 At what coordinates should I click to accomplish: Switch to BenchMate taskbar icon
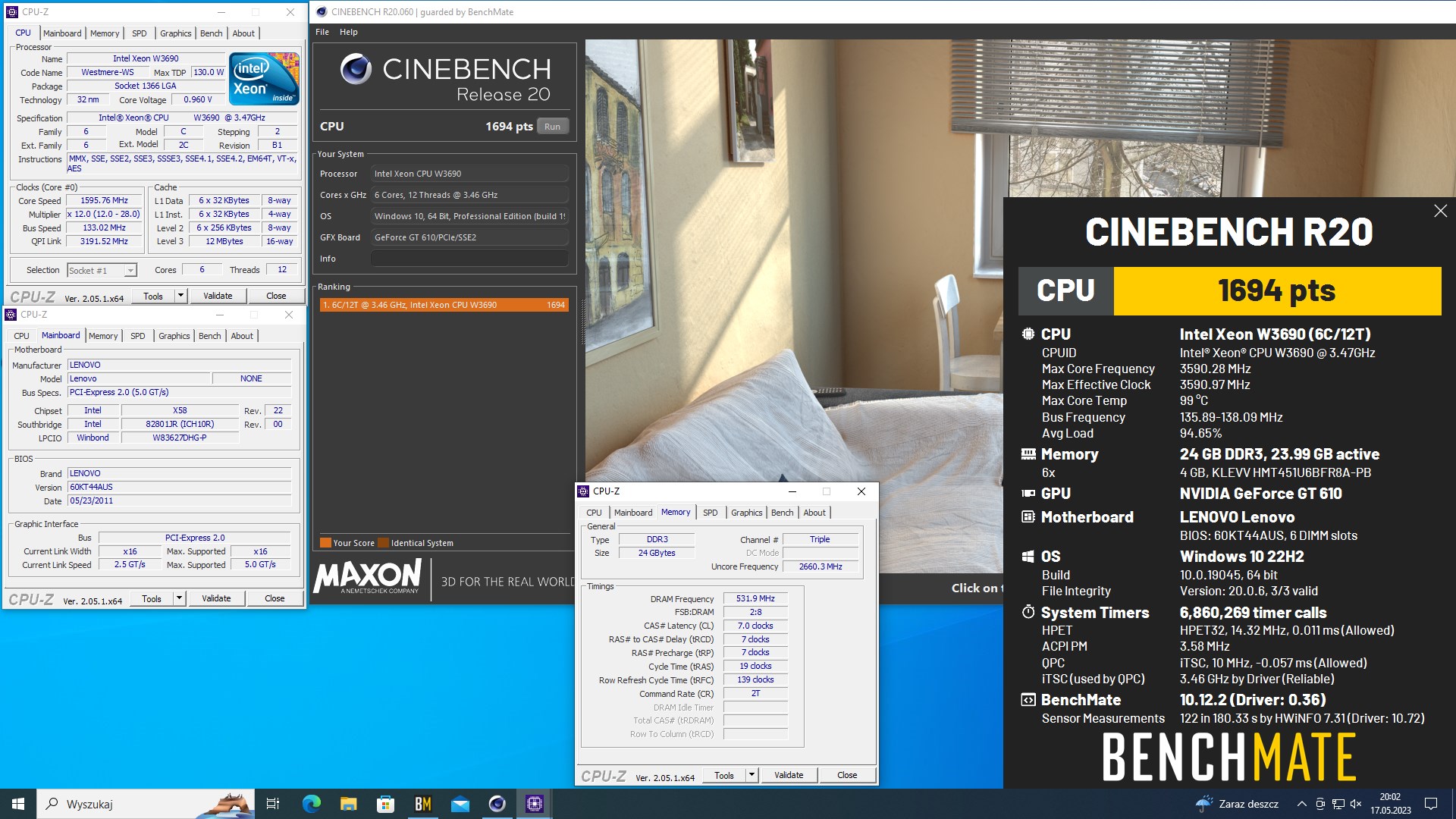[x=422, y=804]
